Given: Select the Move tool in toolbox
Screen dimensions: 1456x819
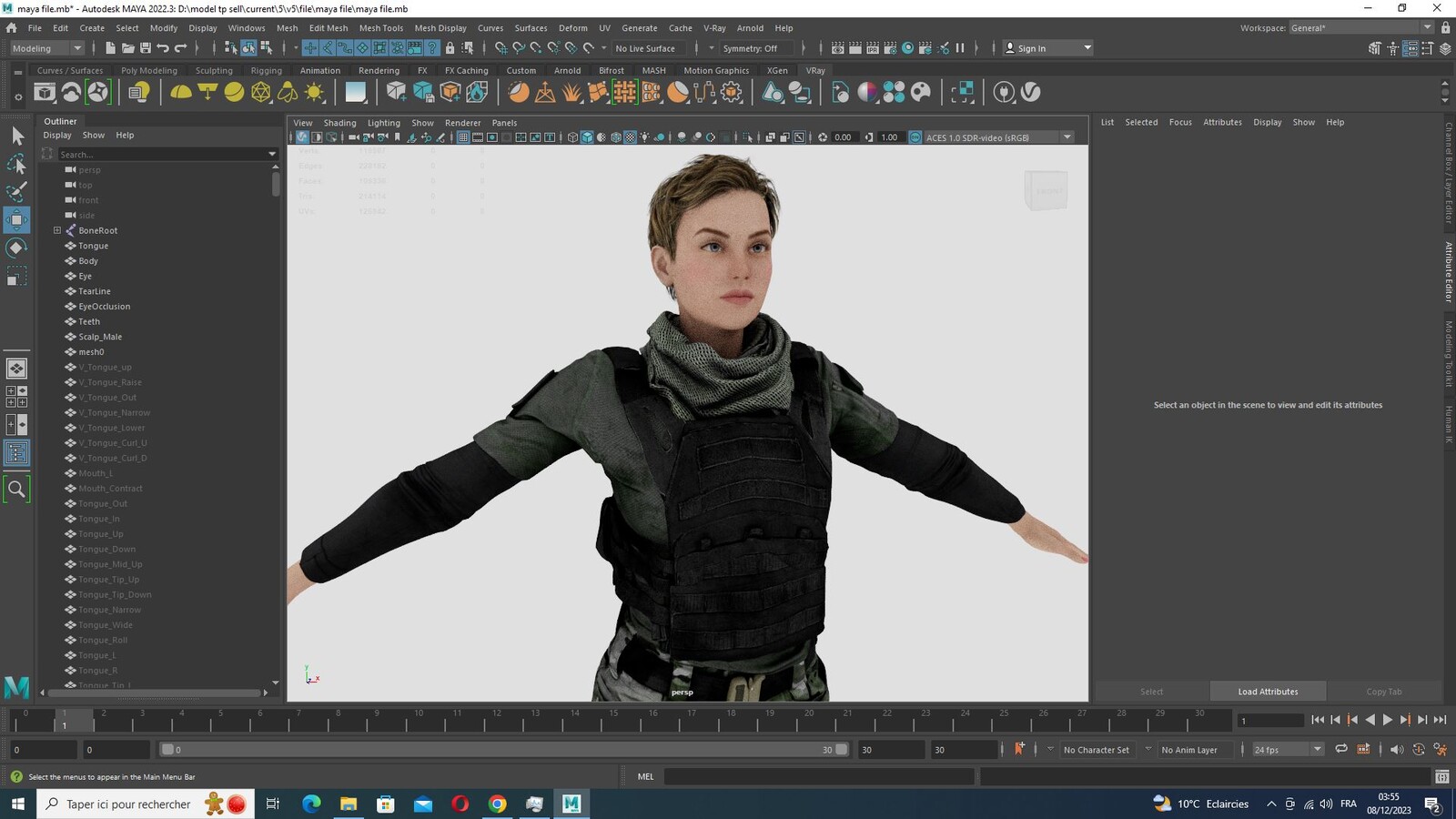Looking at the screenshot, I should (16, 219).
